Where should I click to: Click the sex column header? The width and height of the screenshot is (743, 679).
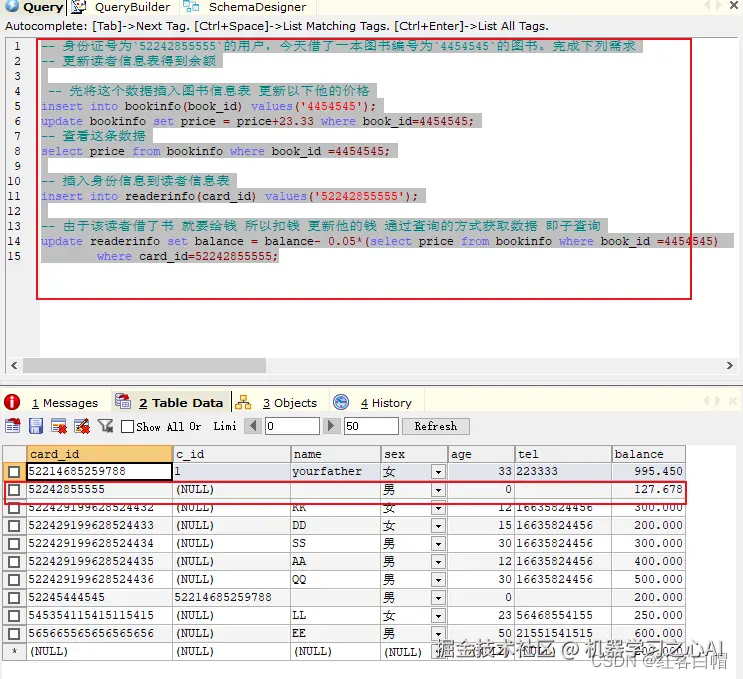click(414, 454)
